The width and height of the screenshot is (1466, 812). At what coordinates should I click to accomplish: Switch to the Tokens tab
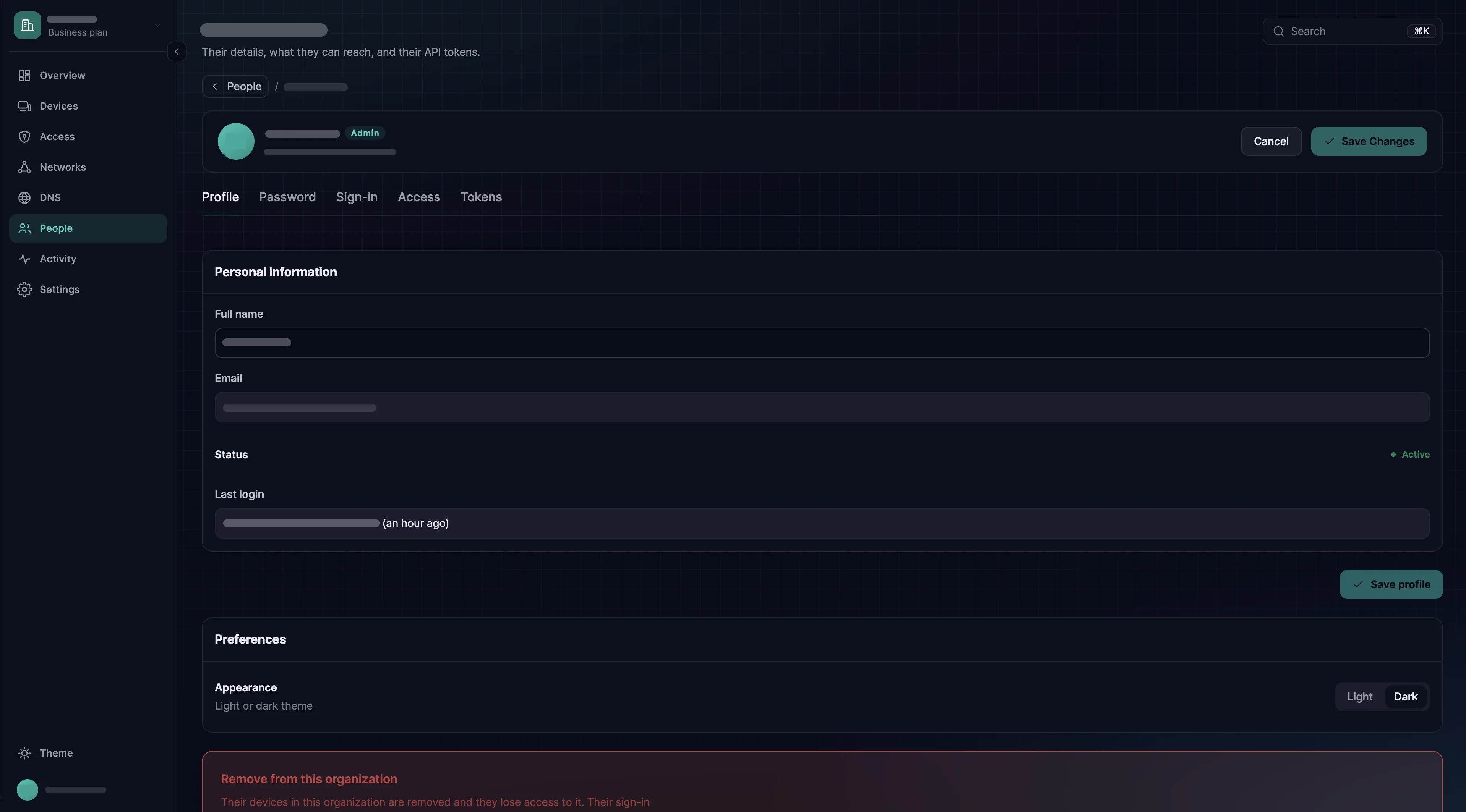(481, 197)
